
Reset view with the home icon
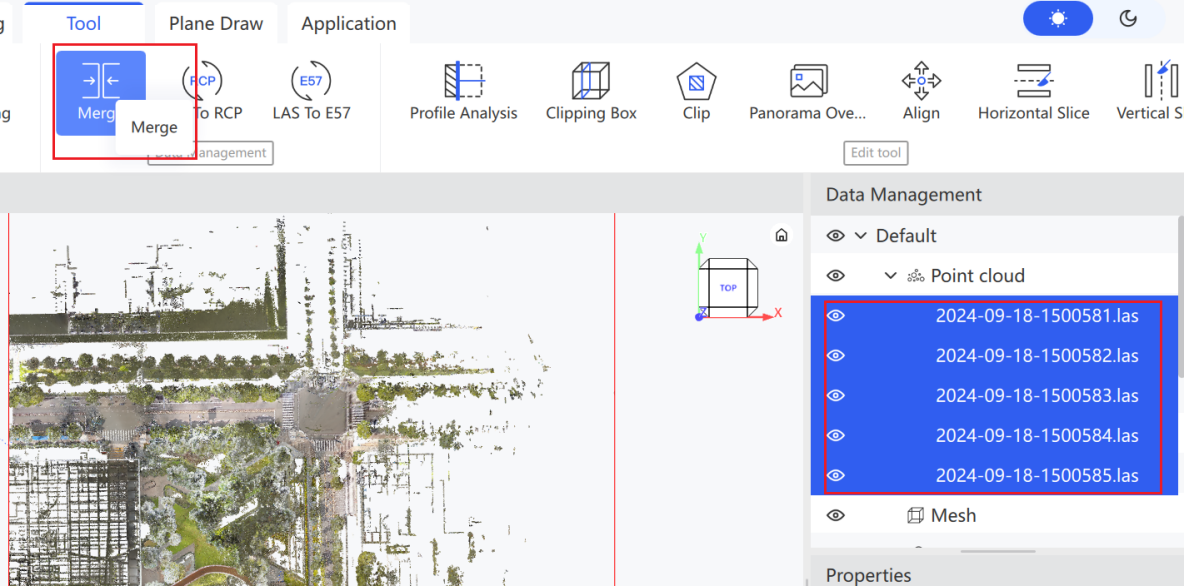[x=782, y=235]
